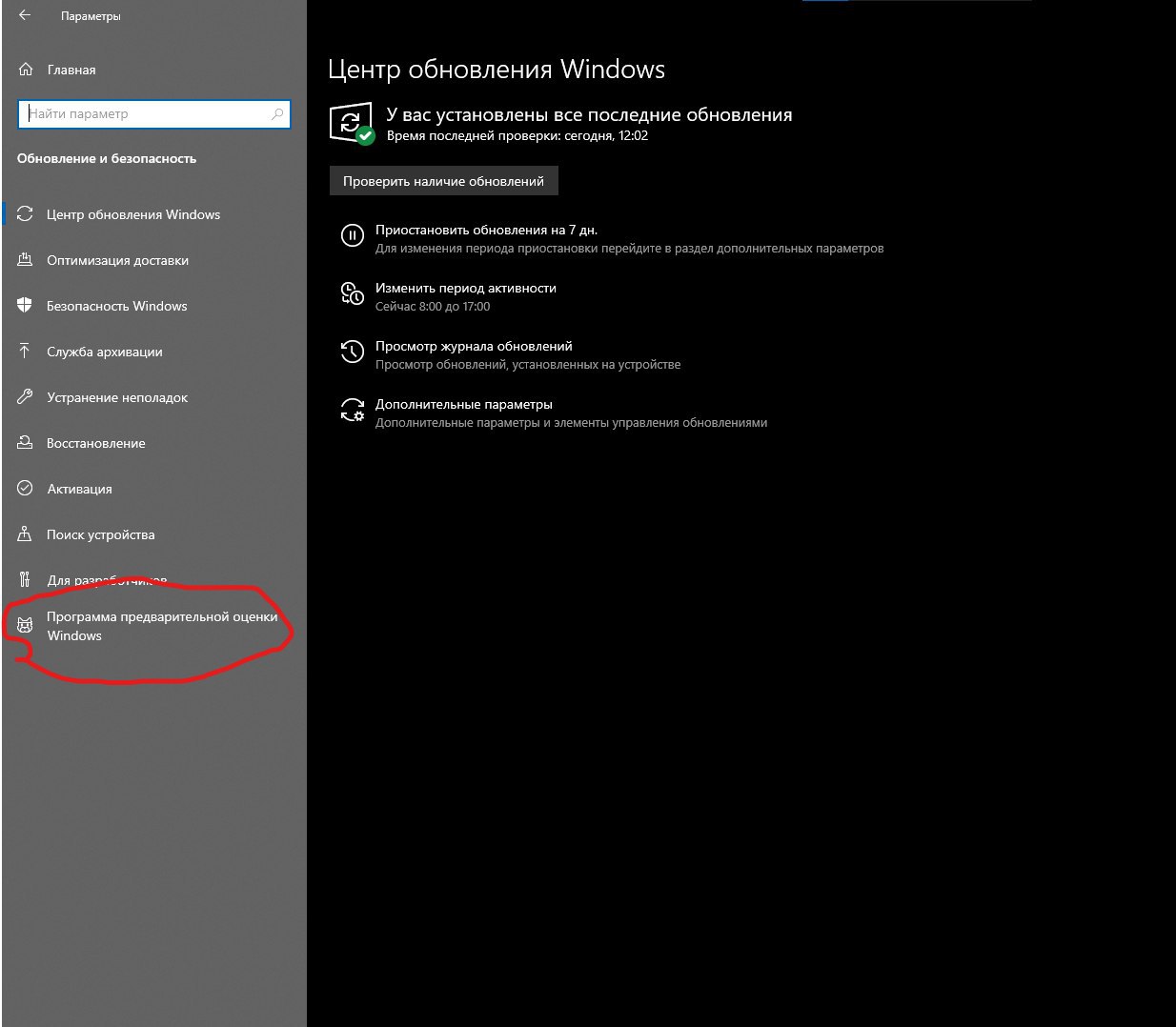
Task: Click Проверить наличие обновлений button
Action: click(443, 181)
